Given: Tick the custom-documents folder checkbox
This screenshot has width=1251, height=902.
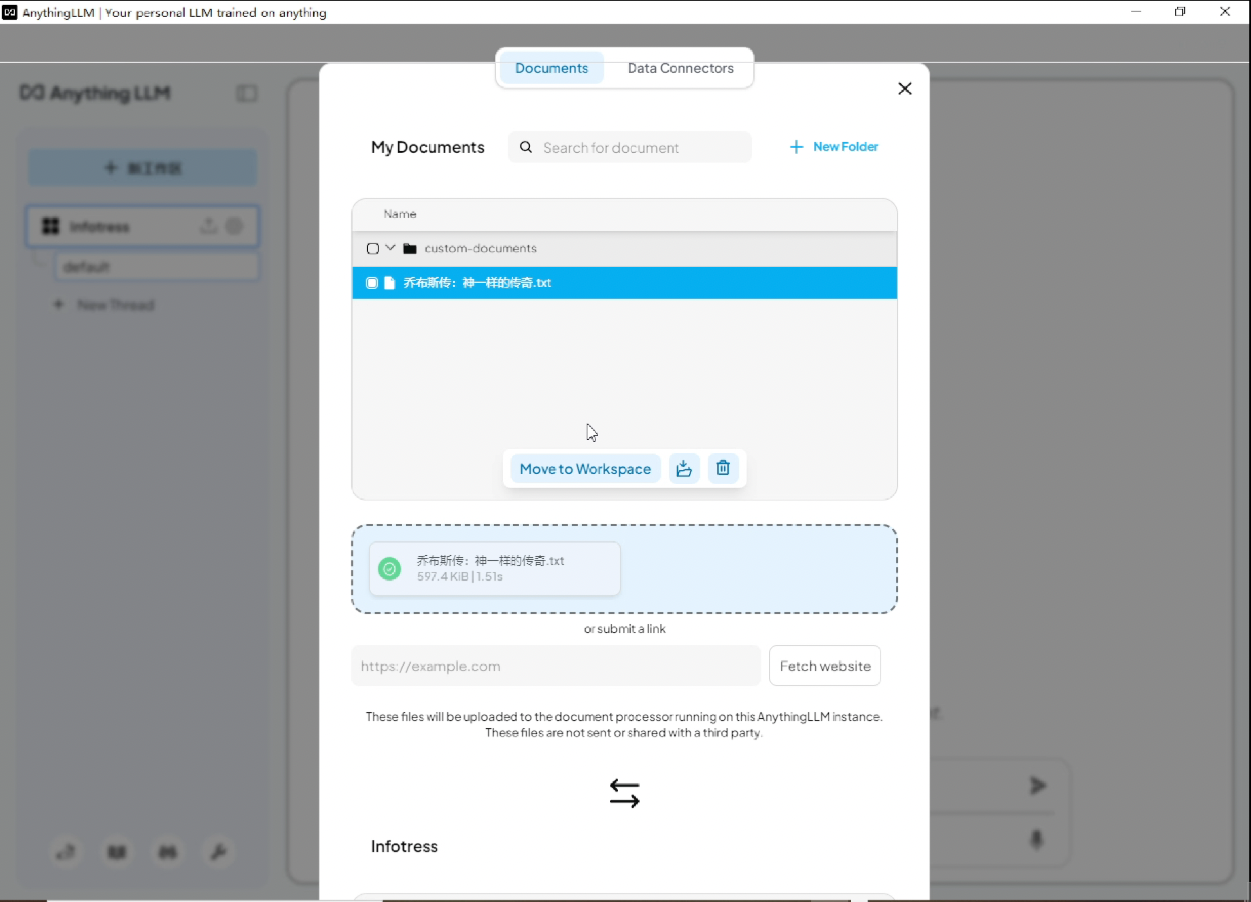Looking at the screenshot, I should point(372,248).
